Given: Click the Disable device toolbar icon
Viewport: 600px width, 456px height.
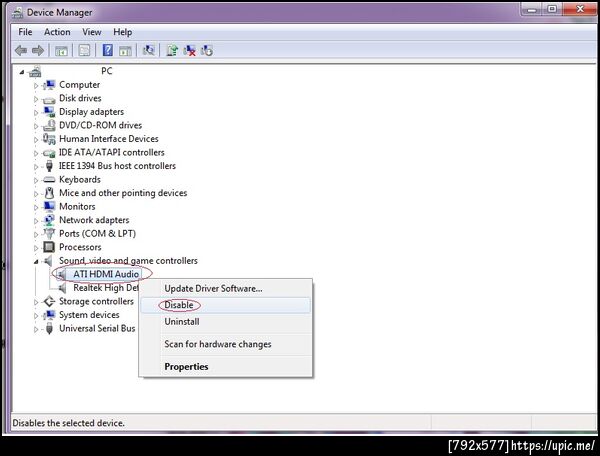Looking at the screenshot, I should point(207,50).
